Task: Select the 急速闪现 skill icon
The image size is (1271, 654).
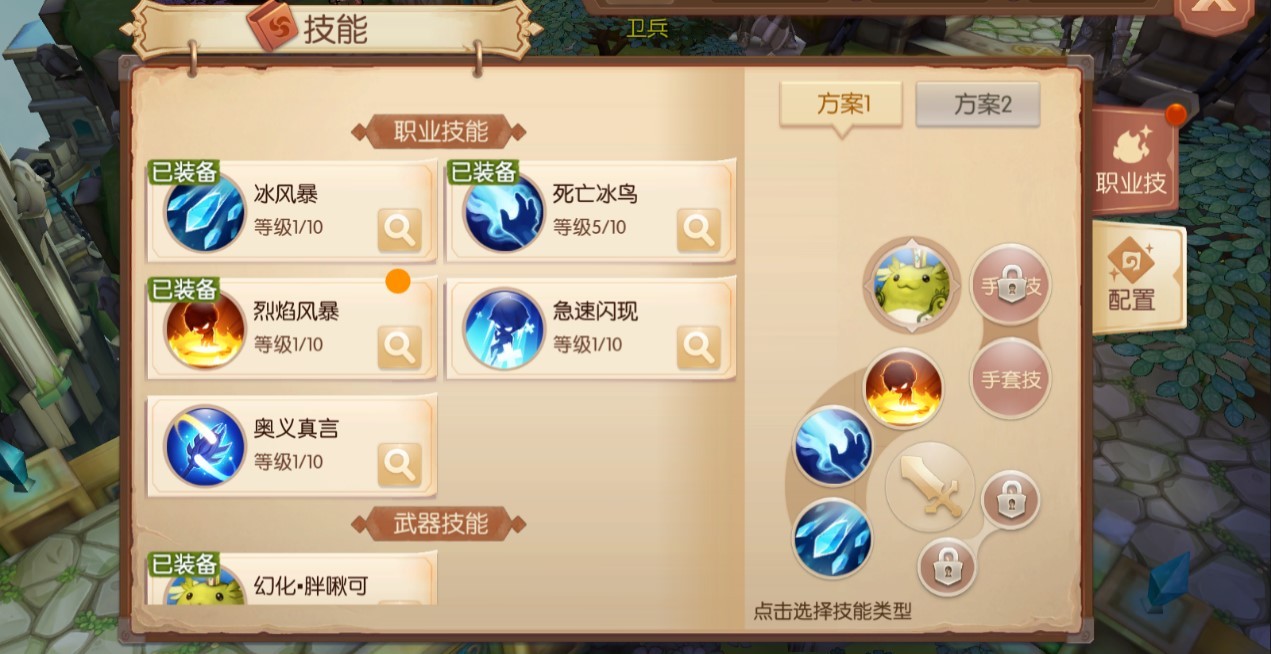Action: 503,328
